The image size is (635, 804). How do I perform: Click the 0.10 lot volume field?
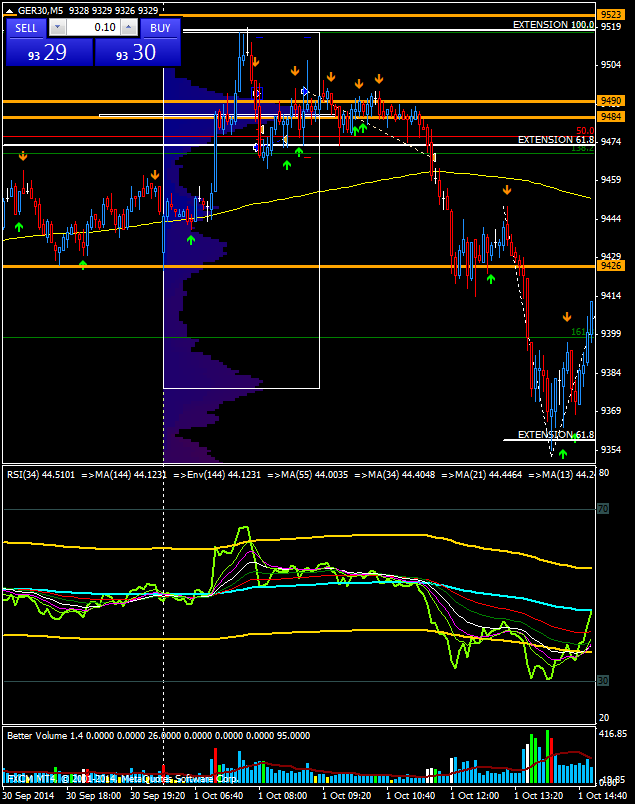click(93, 28)
